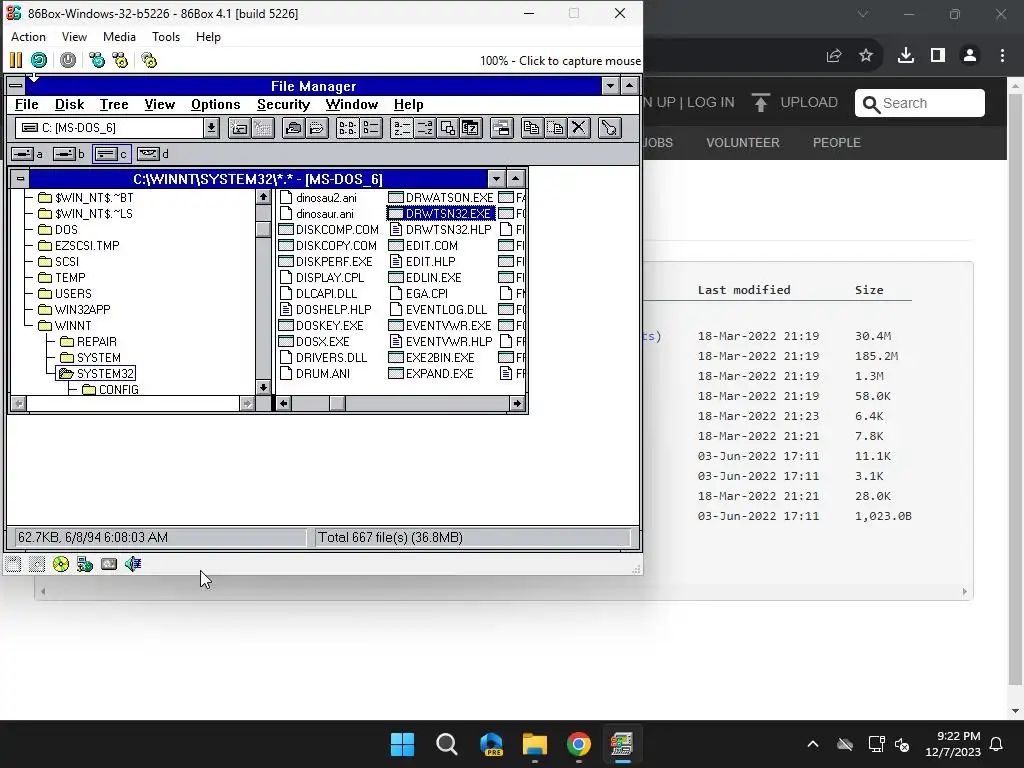Sort files by name toolbar icon
The height and width of the screenshot is (768, 1024).
[x=402, y=128]
